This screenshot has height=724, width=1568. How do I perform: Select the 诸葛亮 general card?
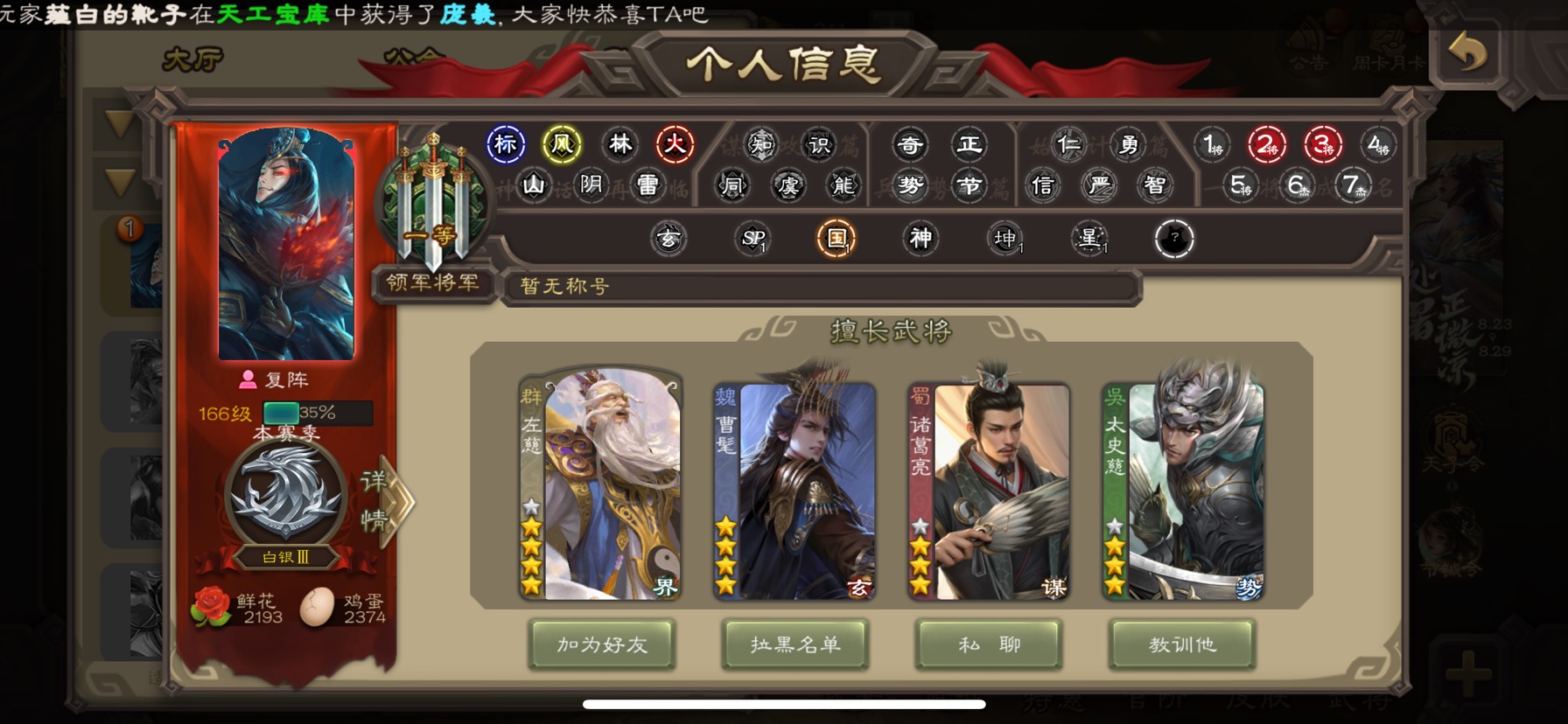(x=990, y=491)
